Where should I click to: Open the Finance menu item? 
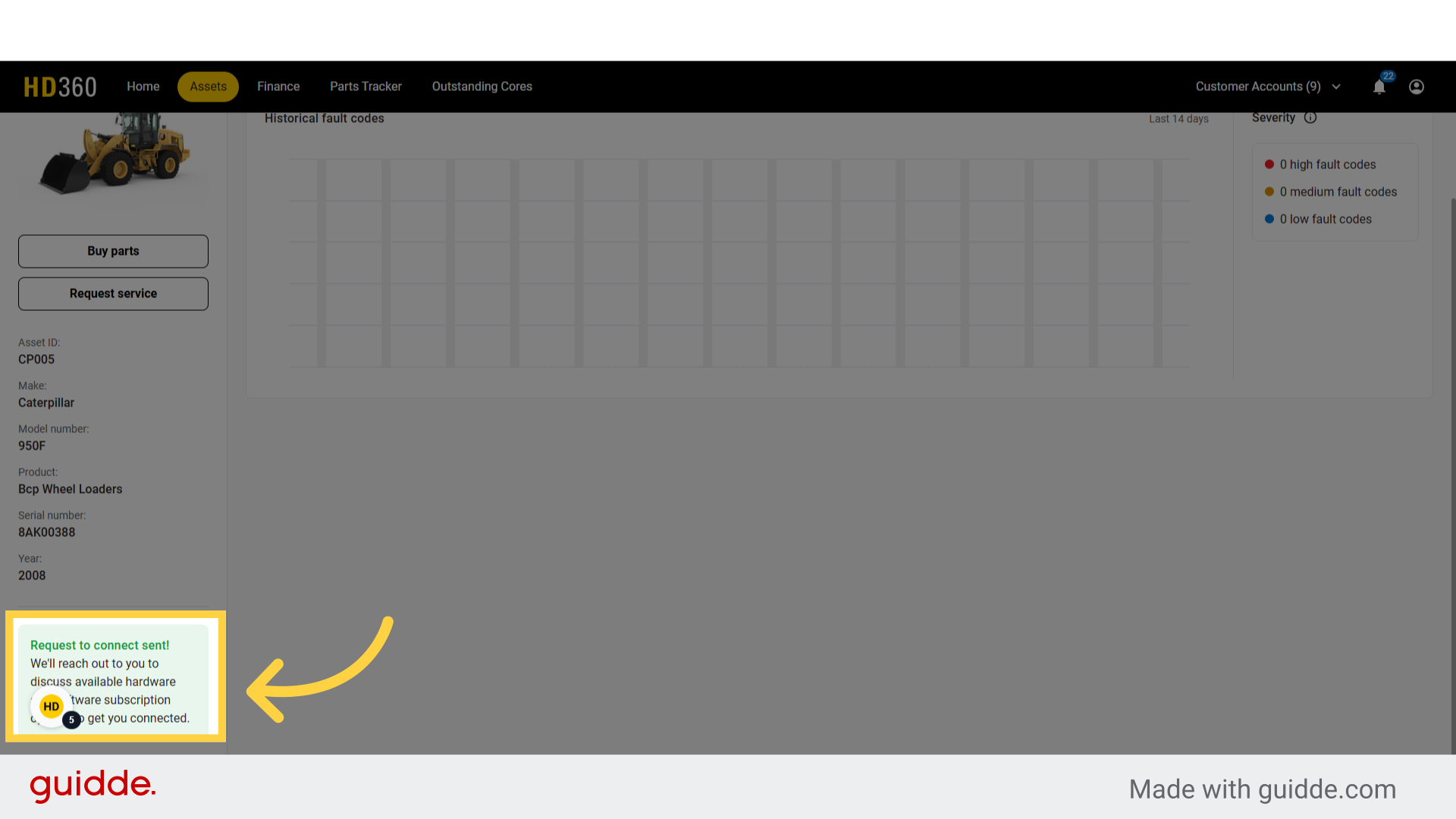pyautogui.click(x=278, y=86)
